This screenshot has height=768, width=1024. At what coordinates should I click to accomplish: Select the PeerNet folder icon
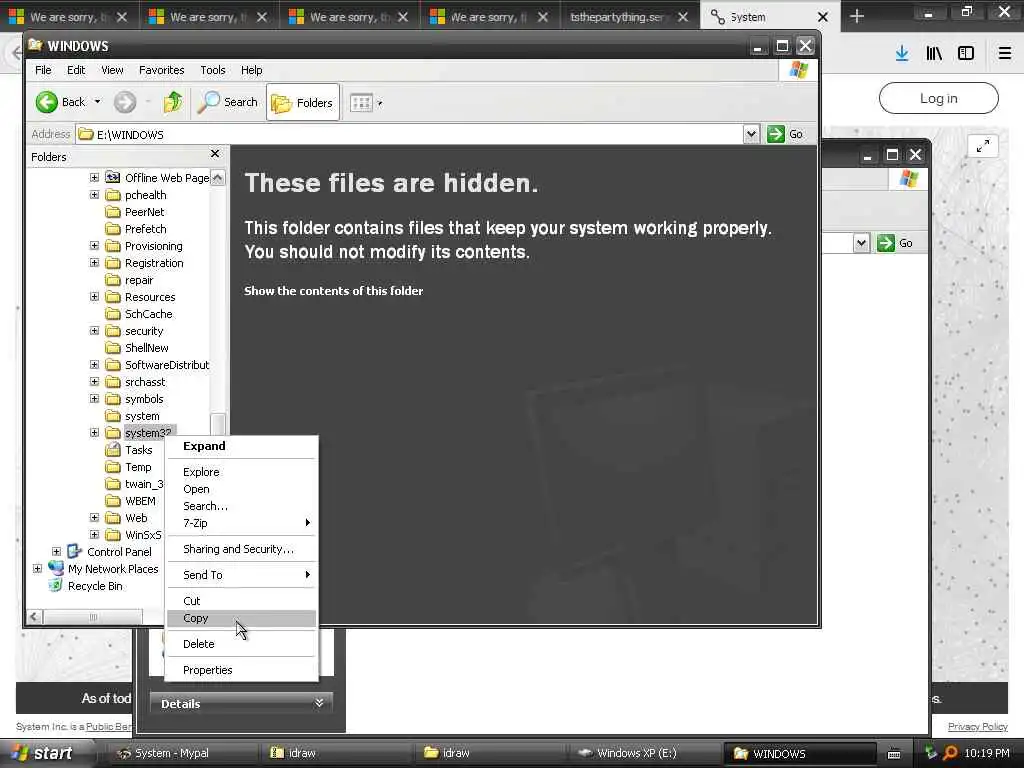(113, 212)
